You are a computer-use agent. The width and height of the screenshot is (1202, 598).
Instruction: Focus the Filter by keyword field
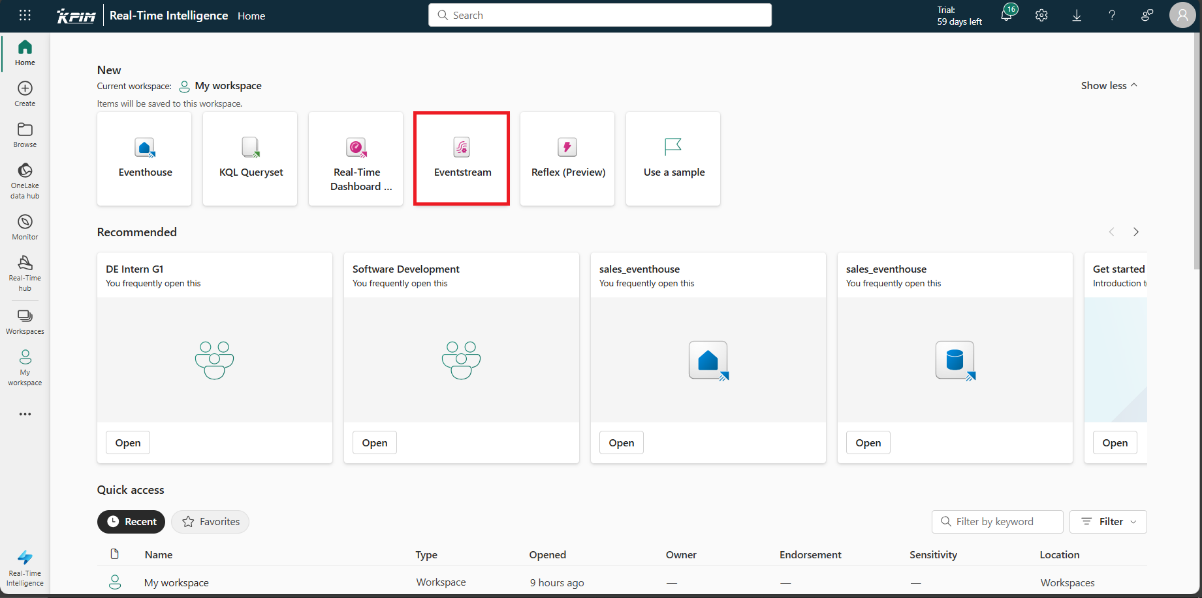point(997,522)
